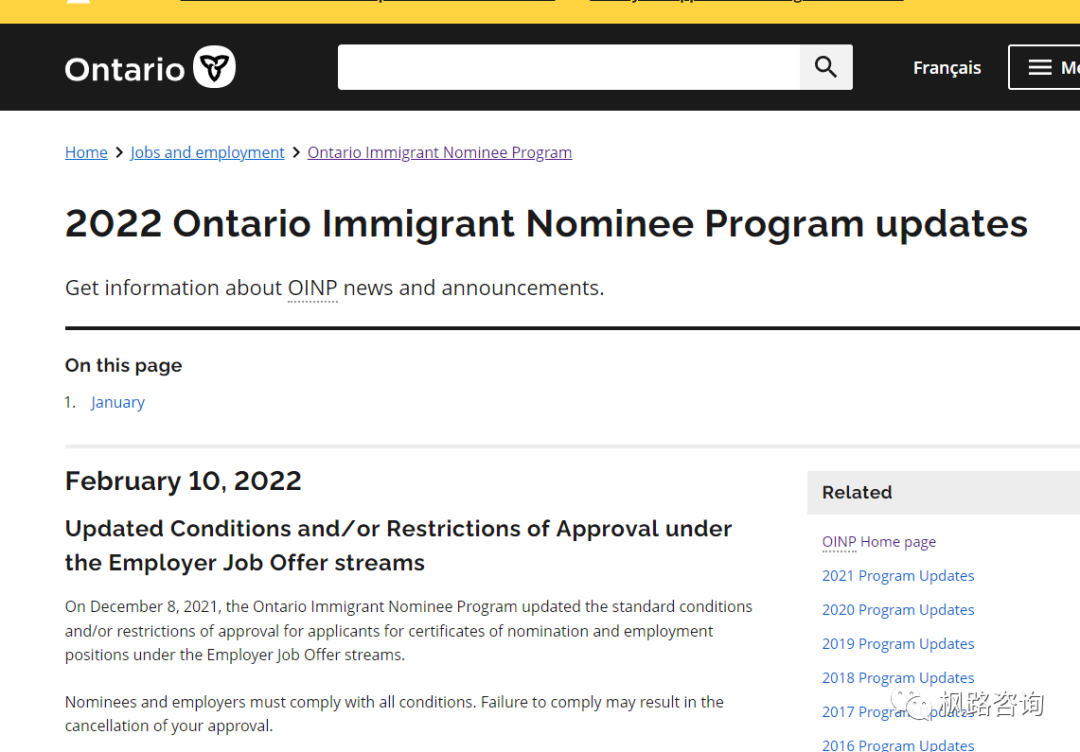Open 2016 Program Updates
The width and height of the screenshot is (1080, 752).
click(898, 745)
